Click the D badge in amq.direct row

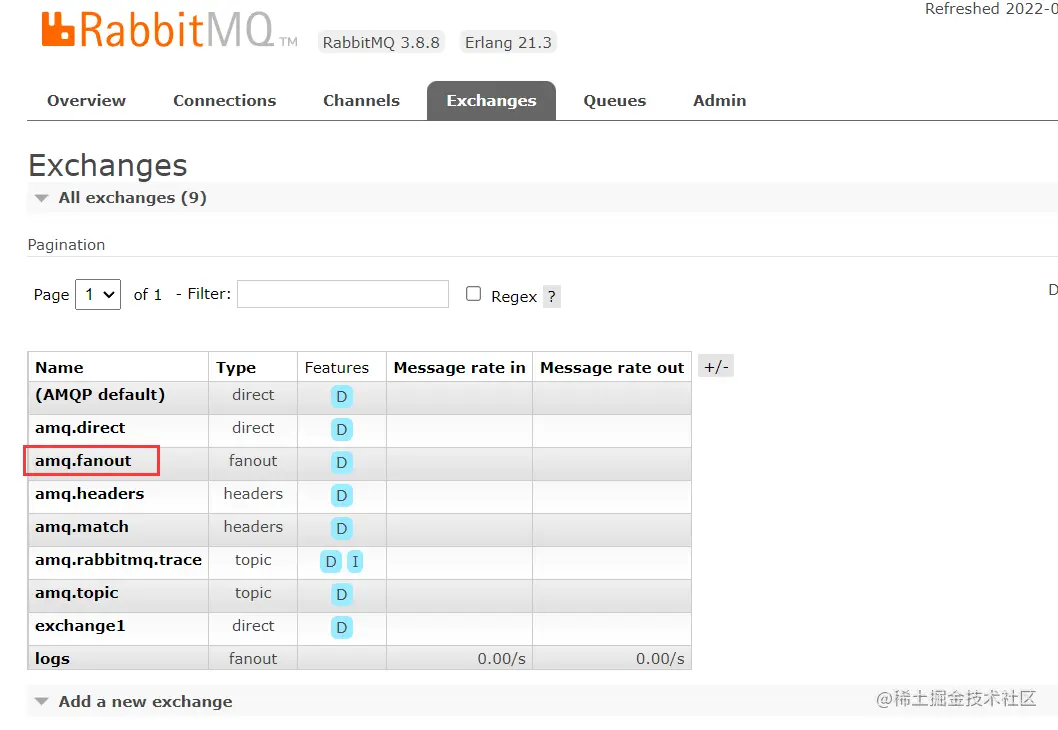point(341,429)
